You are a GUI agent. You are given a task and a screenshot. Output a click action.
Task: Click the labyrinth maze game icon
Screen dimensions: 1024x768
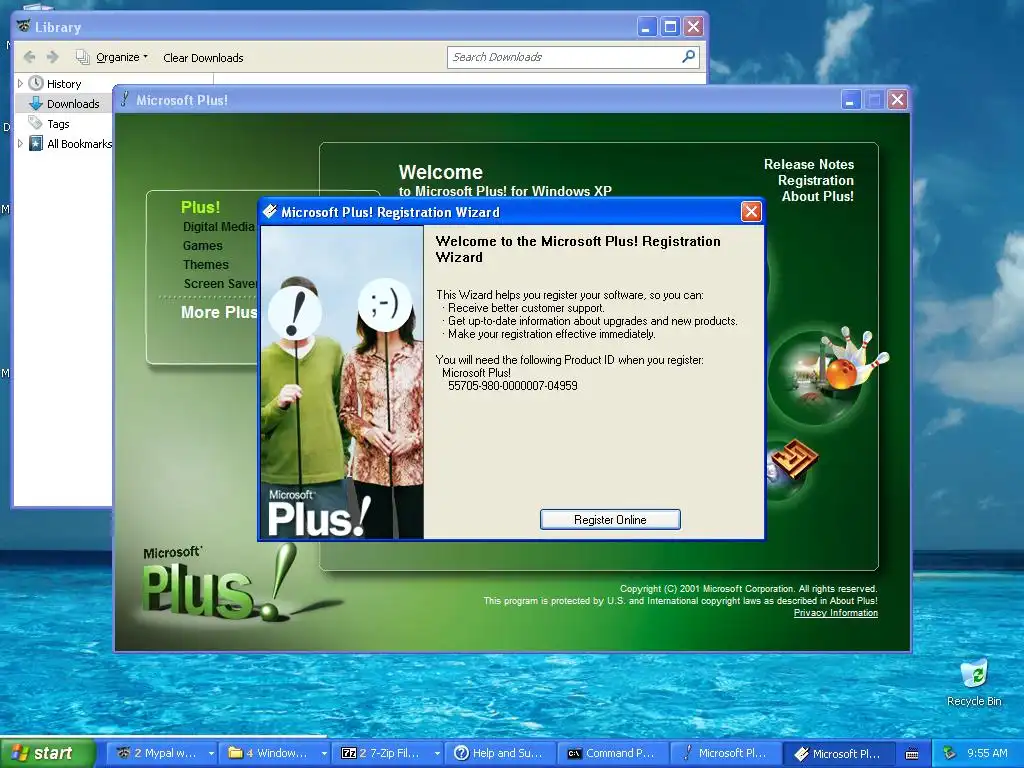tap(793, 459)
